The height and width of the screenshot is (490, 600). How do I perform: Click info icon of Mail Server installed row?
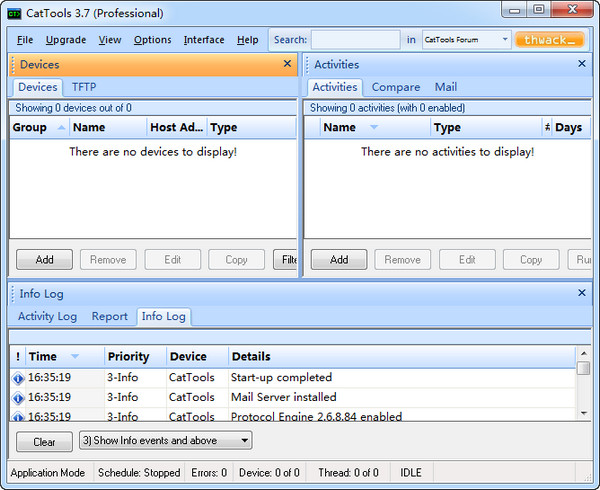point(18,398)
